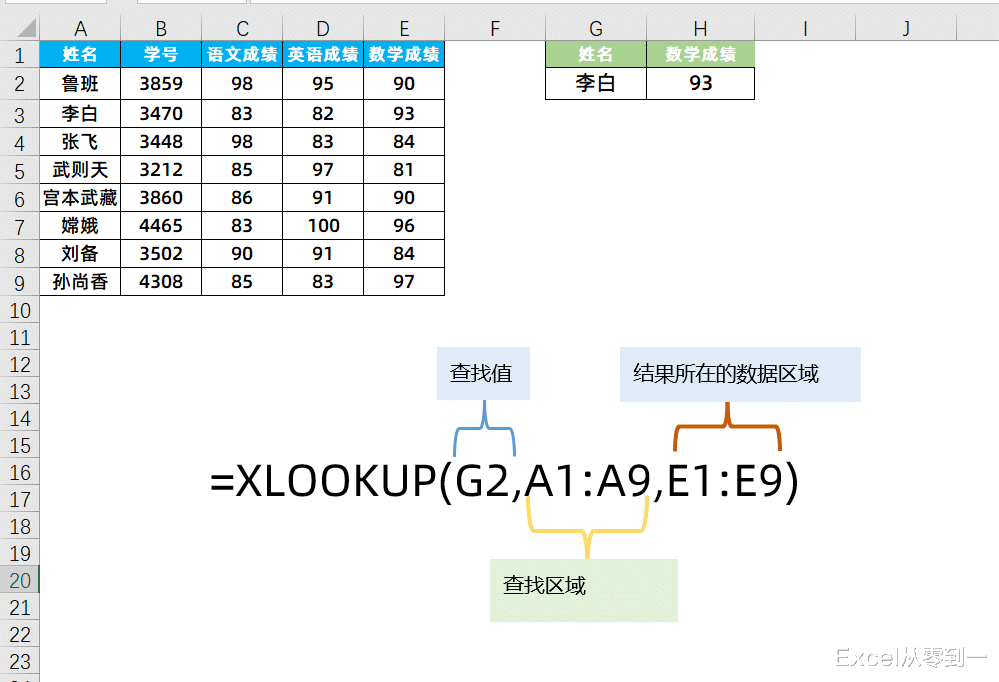Select column A header letter
The image size is (999, 682).
coord(80,28)
